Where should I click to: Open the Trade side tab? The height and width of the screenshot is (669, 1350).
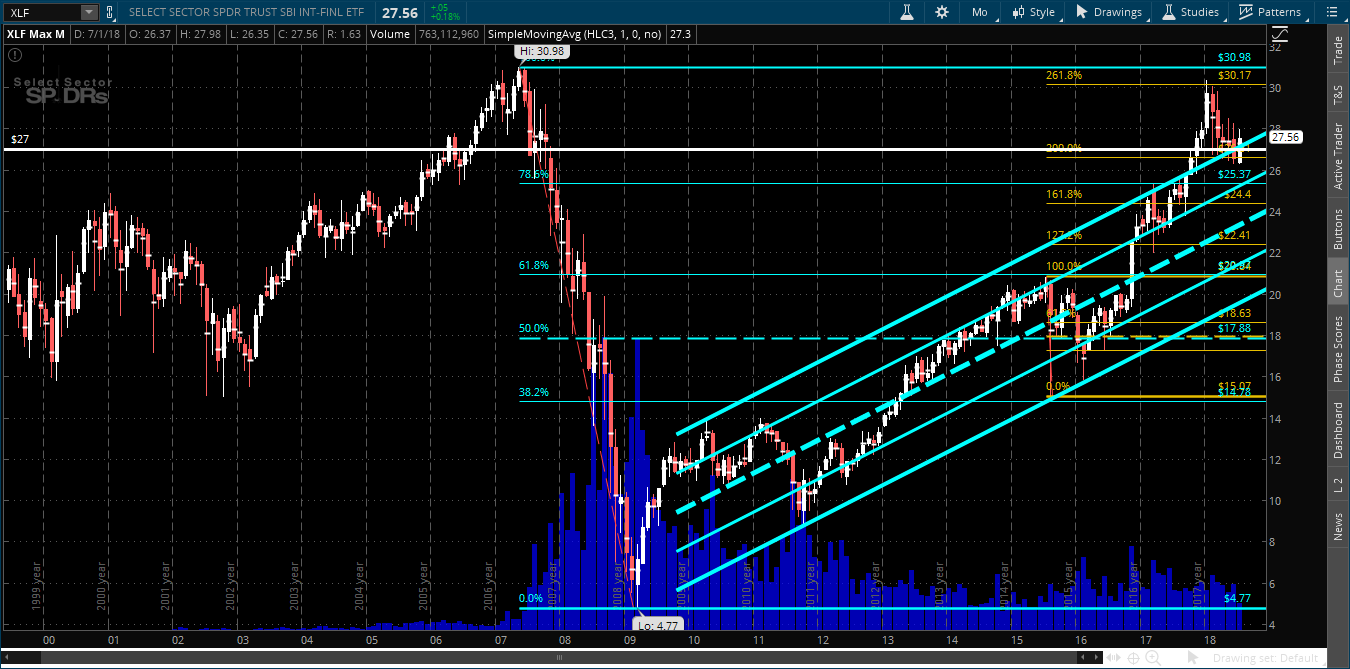[x=1338, y=51]
